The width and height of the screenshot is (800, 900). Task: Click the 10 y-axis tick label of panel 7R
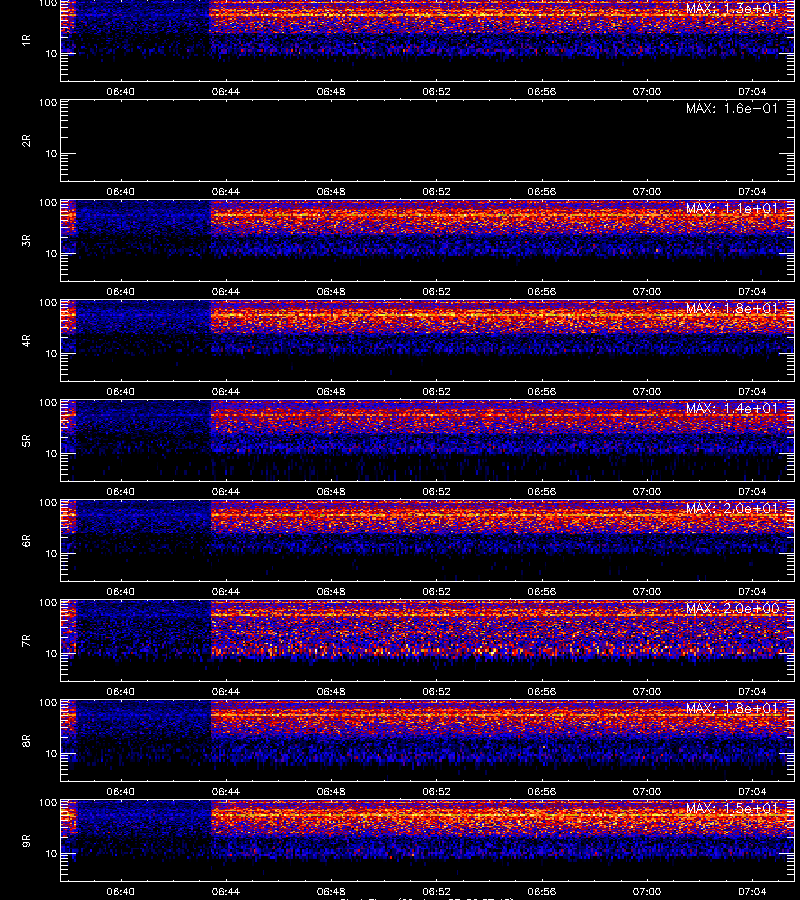pos(51,654)
